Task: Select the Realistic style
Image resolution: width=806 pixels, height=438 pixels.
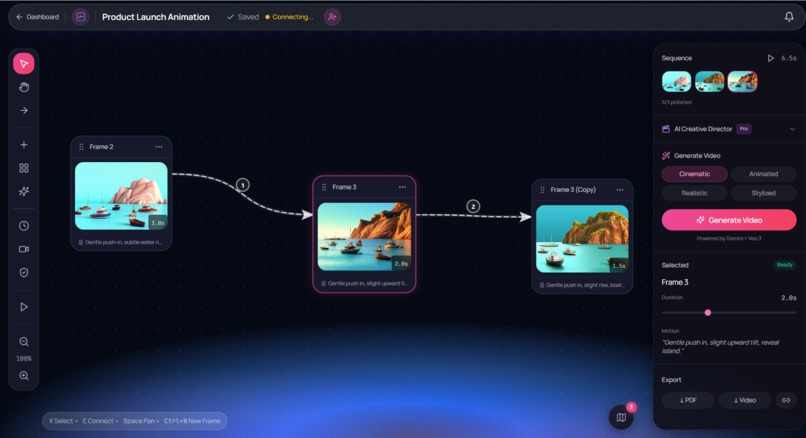Action: point(694,193)
